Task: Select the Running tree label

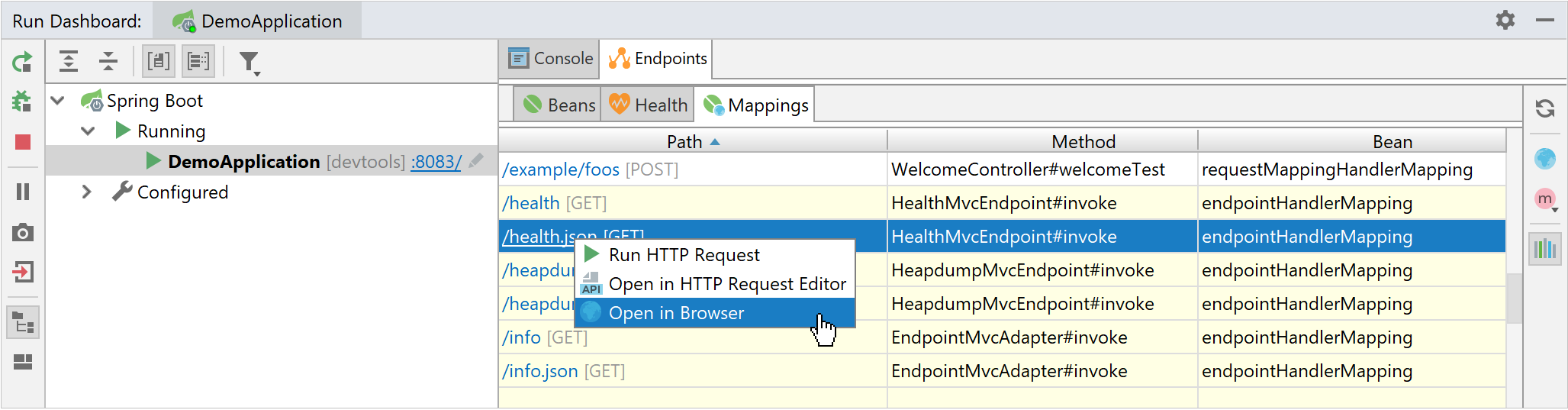Action: (x=172, y=131)
